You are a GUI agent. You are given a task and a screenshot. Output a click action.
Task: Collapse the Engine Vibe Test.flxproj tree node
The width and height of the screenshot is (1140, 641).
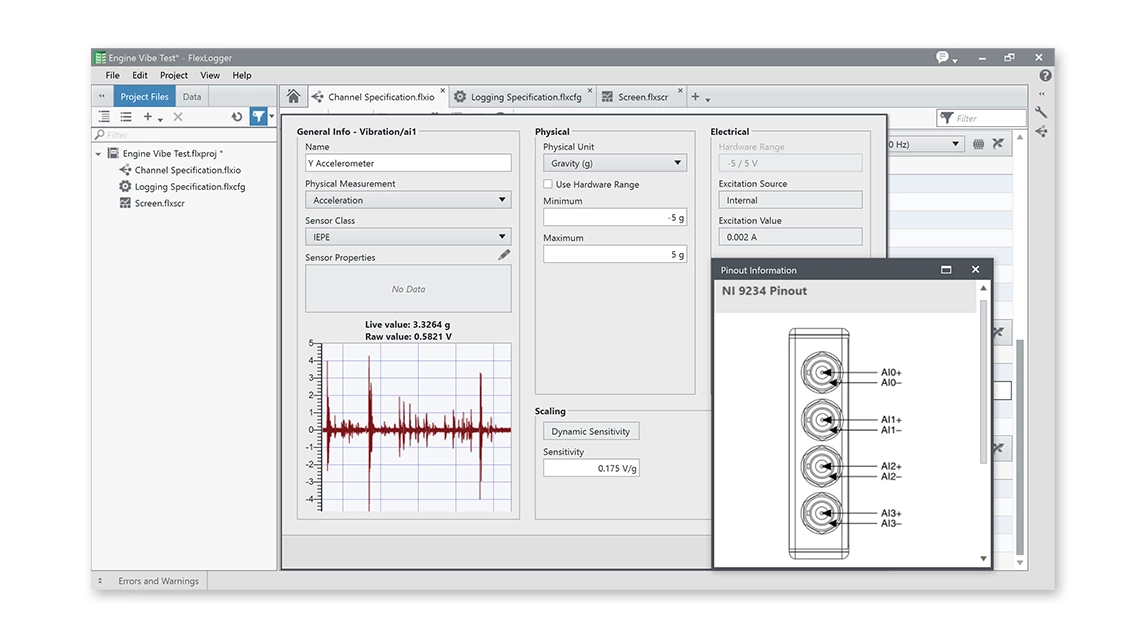[98, 153]
